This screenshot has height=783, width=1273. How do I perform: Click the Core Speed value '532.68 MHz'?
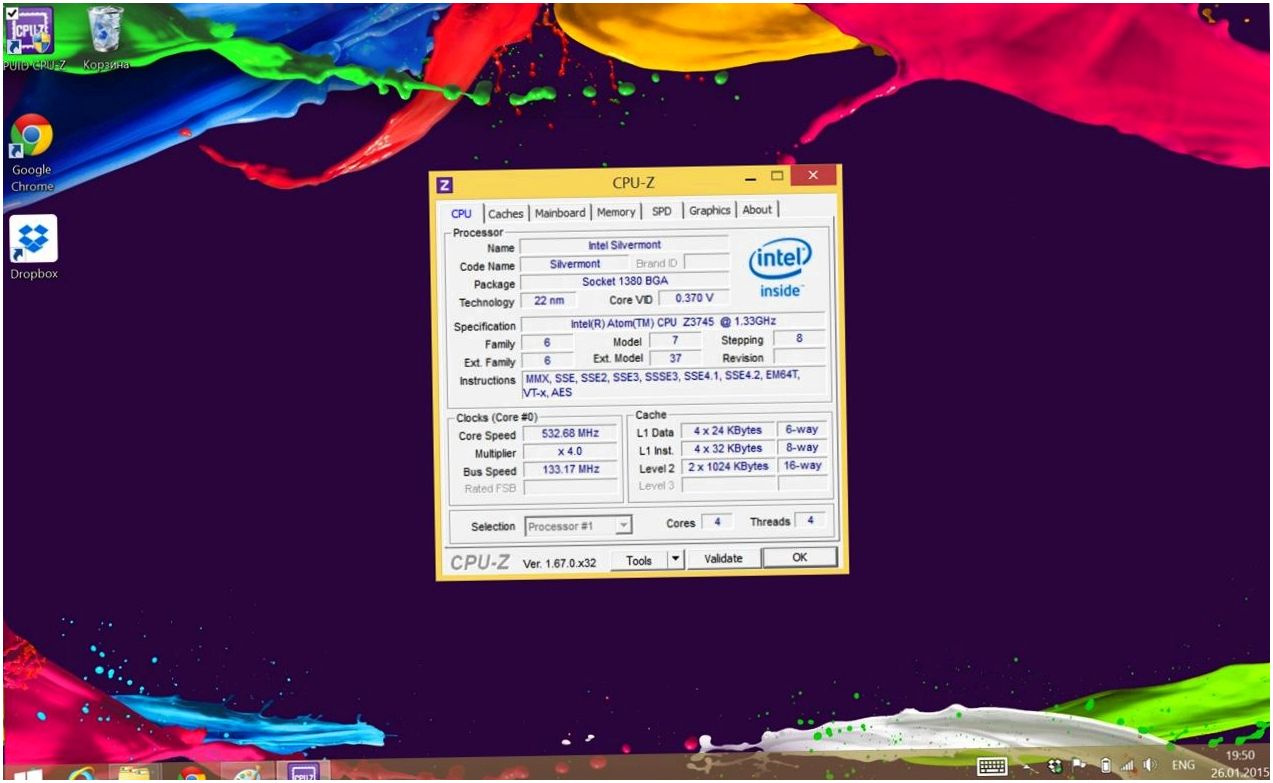coord(570,435)
